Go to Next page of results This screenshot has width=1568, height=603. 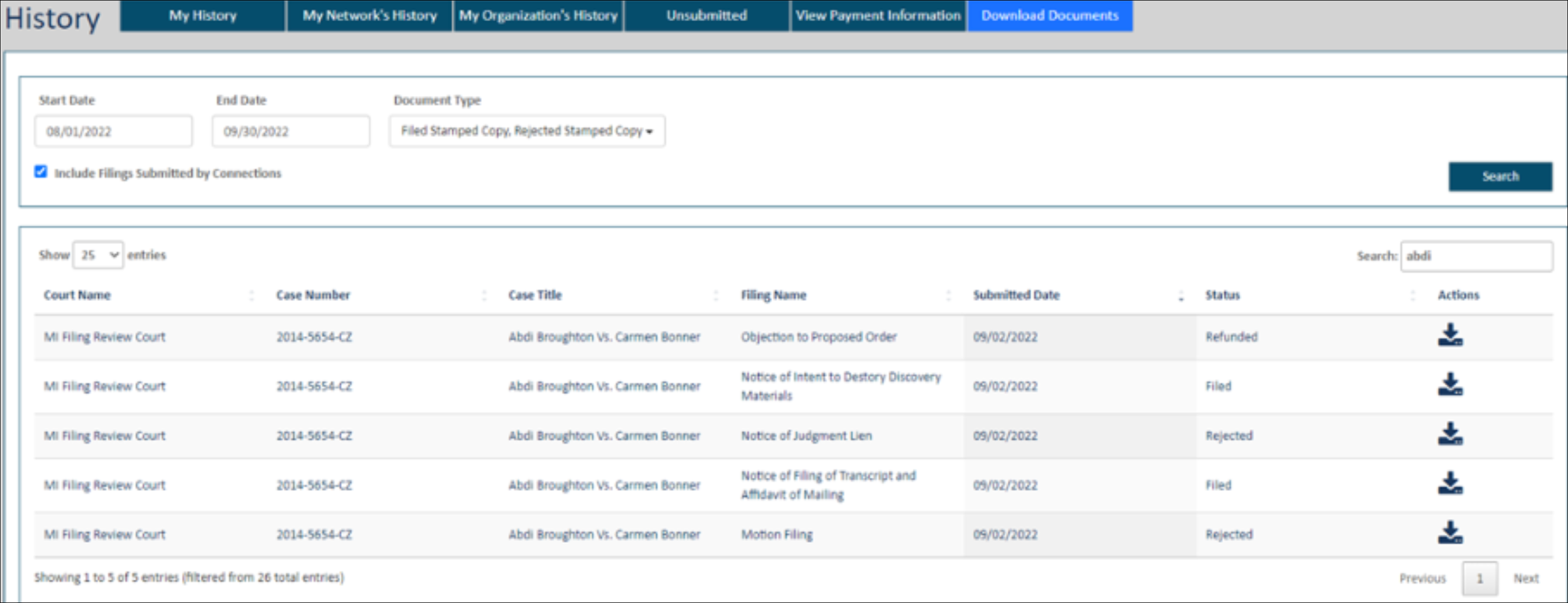(x=1525, y=578)
